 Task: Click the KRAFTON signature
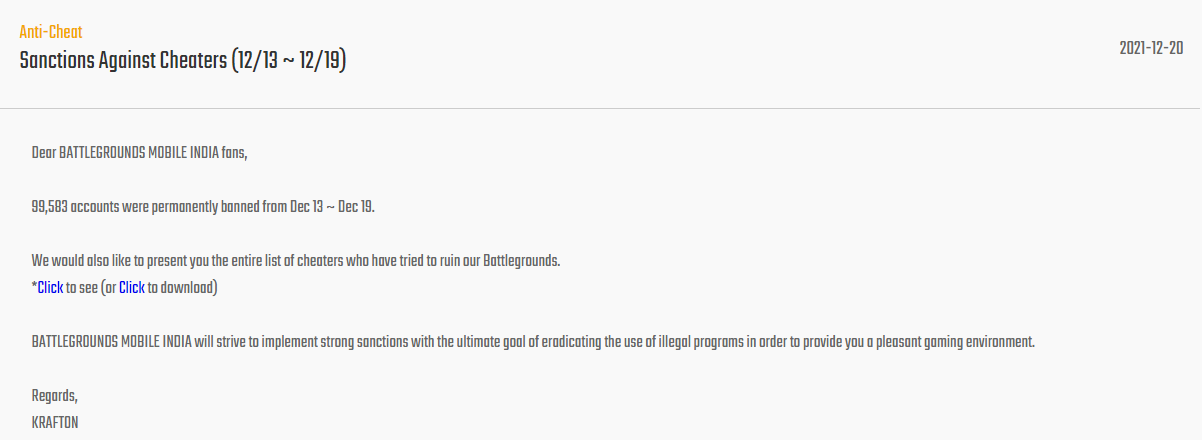55,423
